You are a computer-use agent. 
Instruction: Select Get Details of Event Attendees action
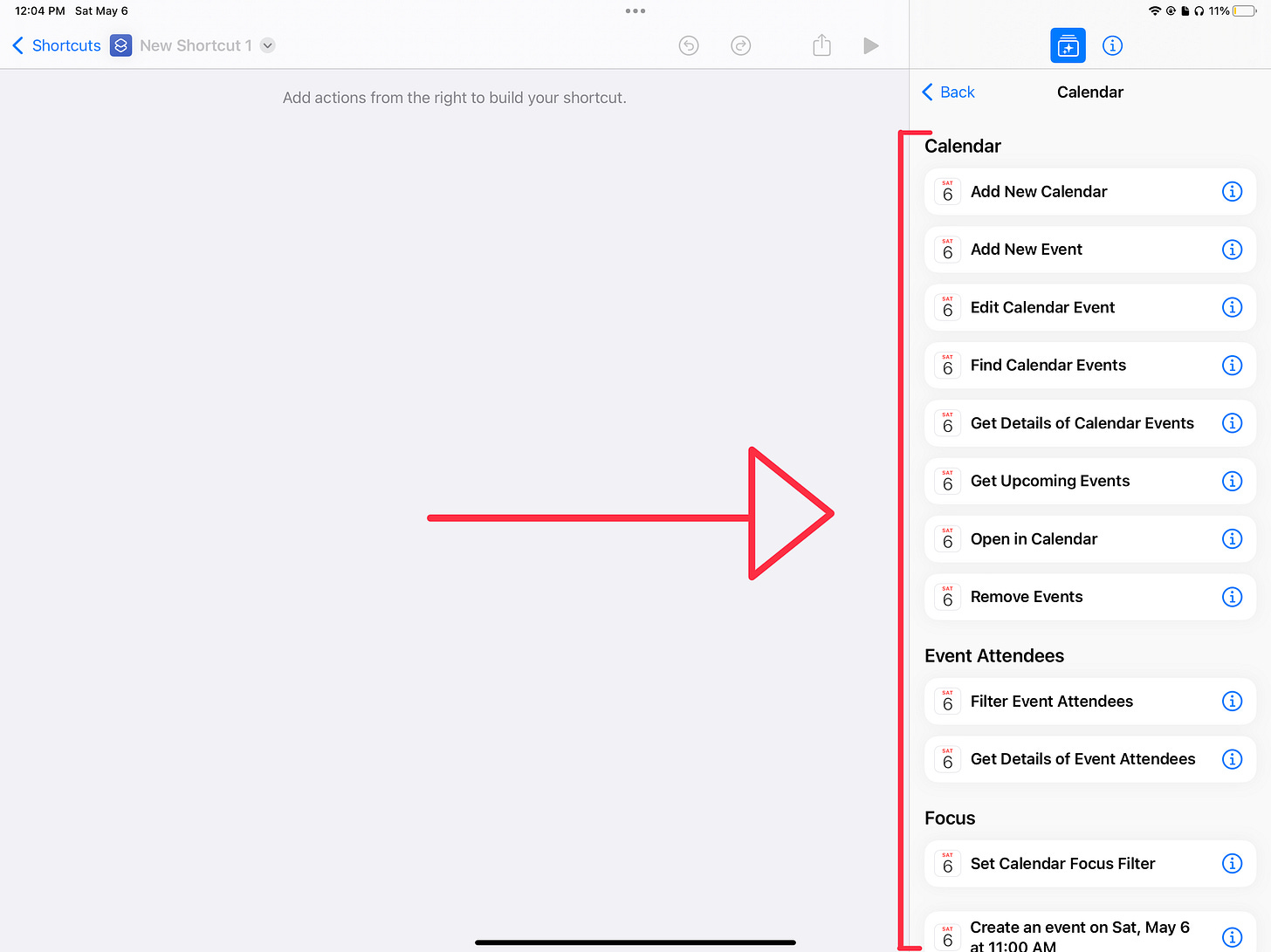1089,759
